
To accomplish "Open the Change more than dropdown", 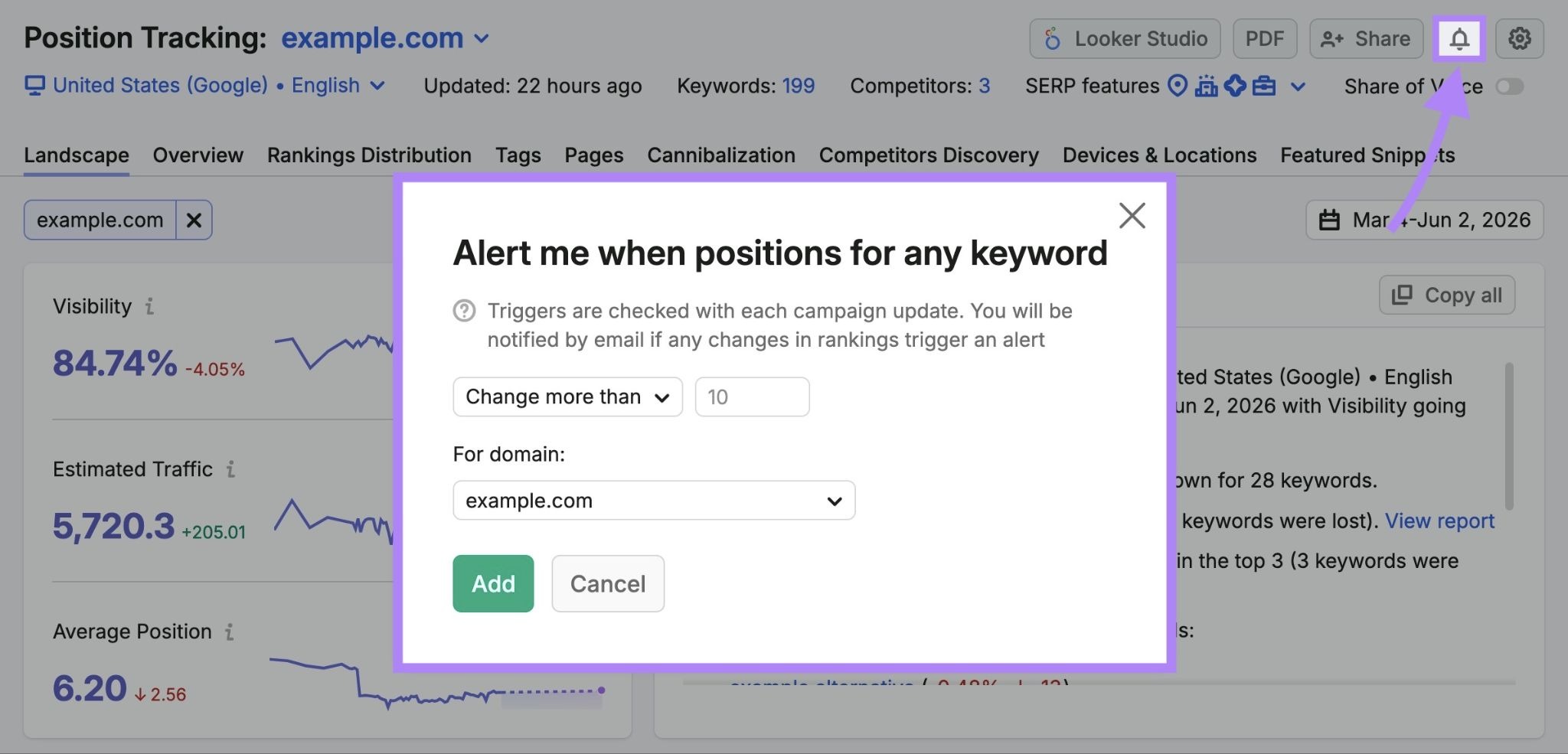I will [x=567, y=397].
